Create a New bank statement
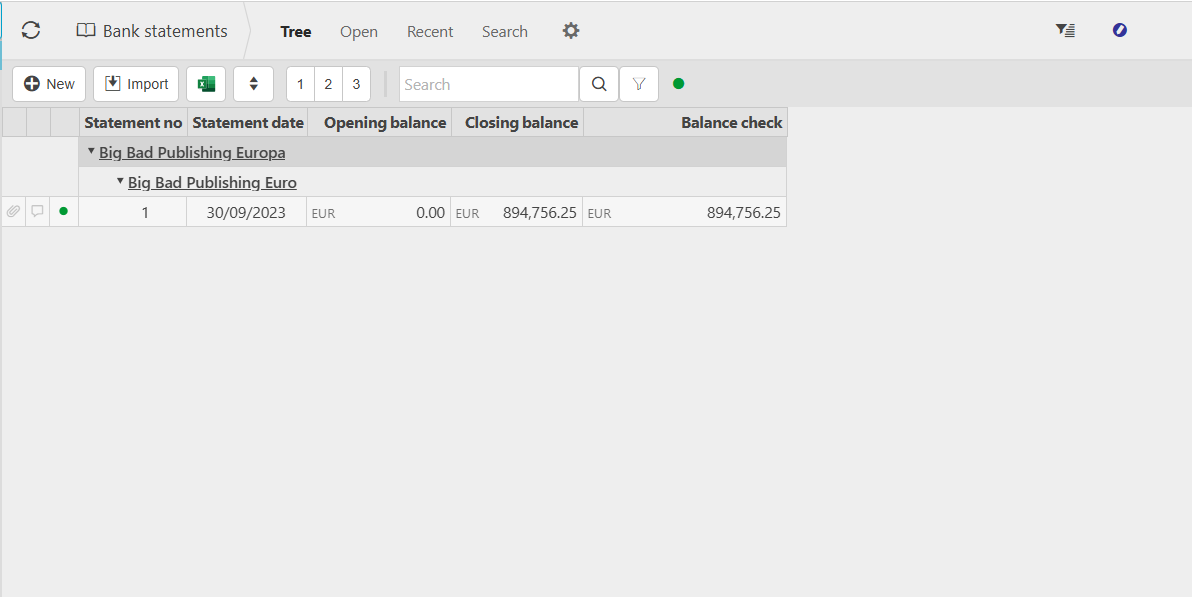The height and width of the screenshot is (597, 1192). coord(49,84)
